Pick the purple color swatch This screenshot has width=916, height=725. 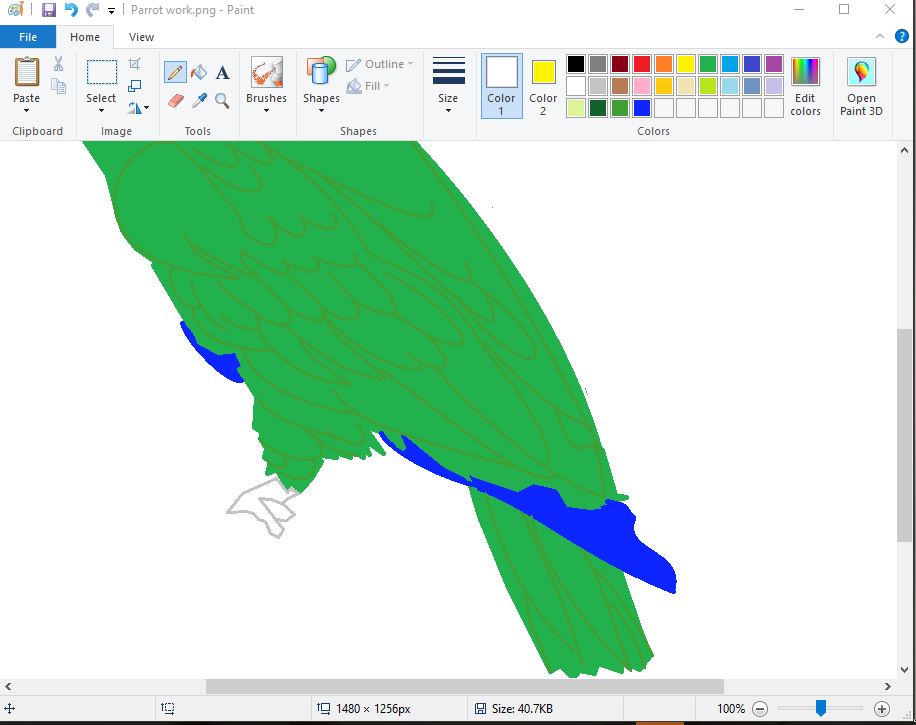tap(774, 64)
